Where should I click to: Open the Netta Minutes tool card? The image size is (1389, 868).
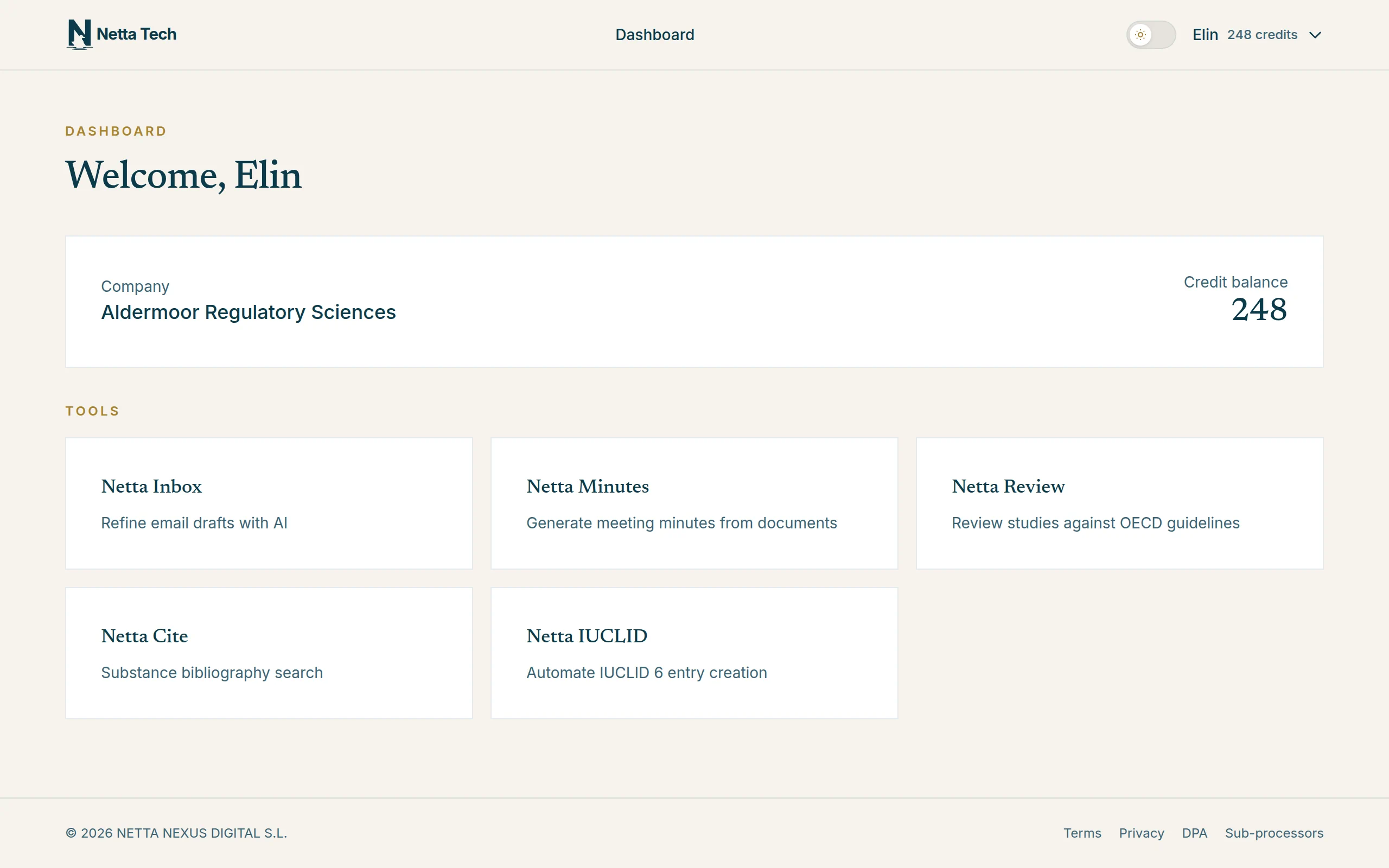click(x=694, y=503)
